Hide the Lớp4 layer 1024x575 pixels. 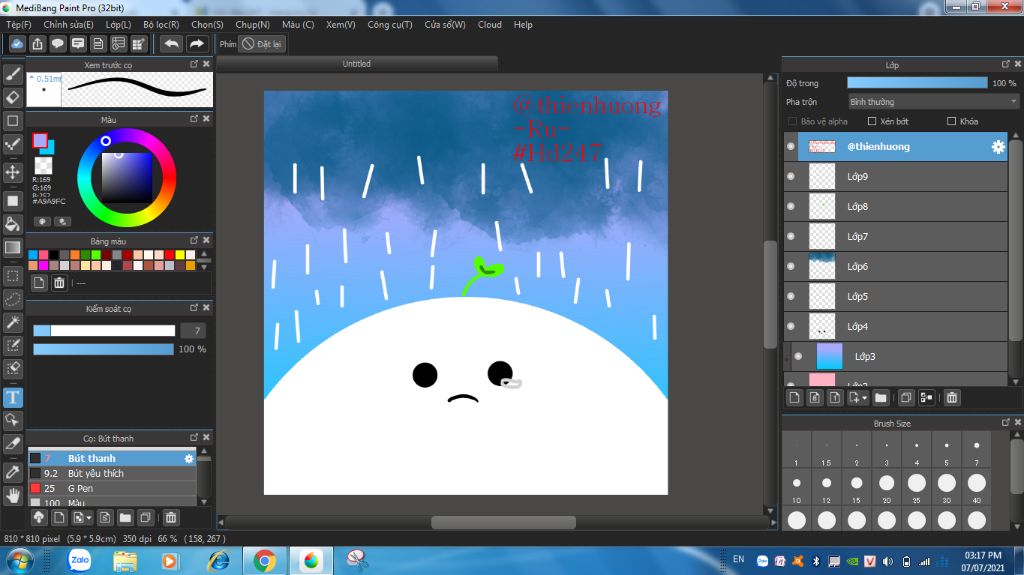790,327
